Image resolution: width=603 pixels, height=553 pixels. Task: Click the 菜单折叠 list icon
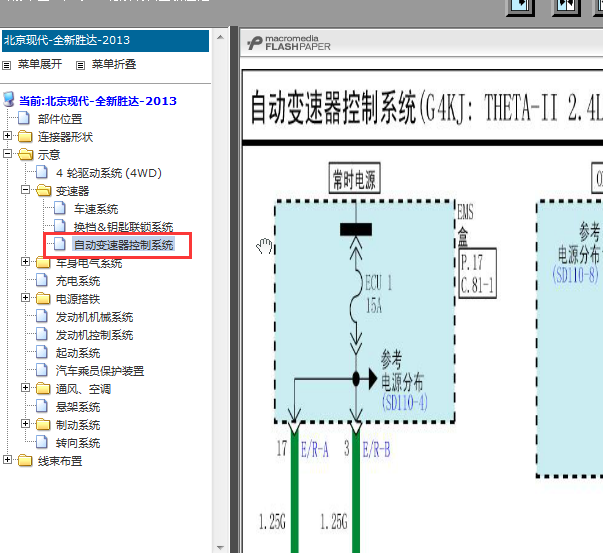(80, 66)
